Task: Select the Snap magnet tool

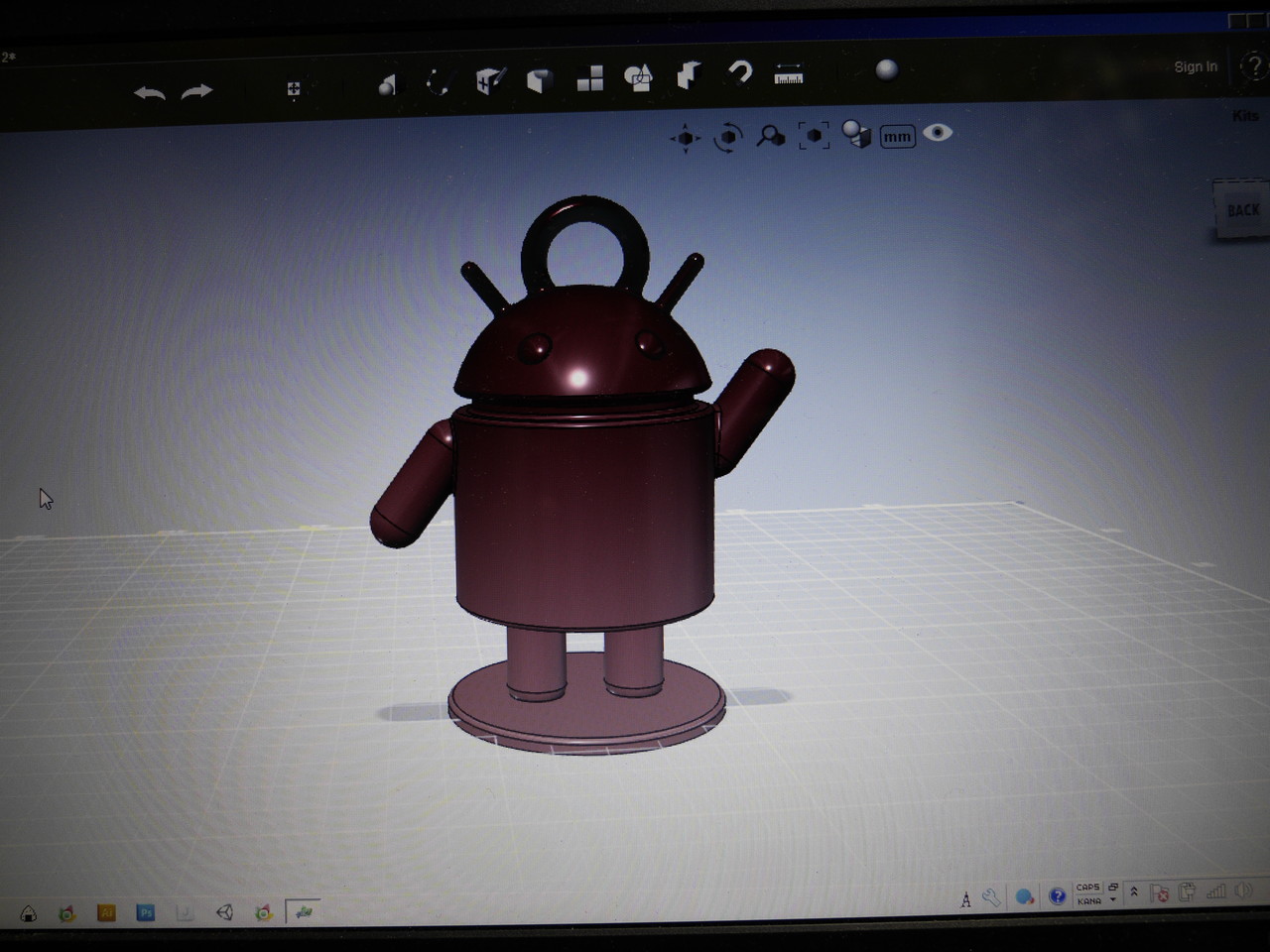Action: point(740,73)
